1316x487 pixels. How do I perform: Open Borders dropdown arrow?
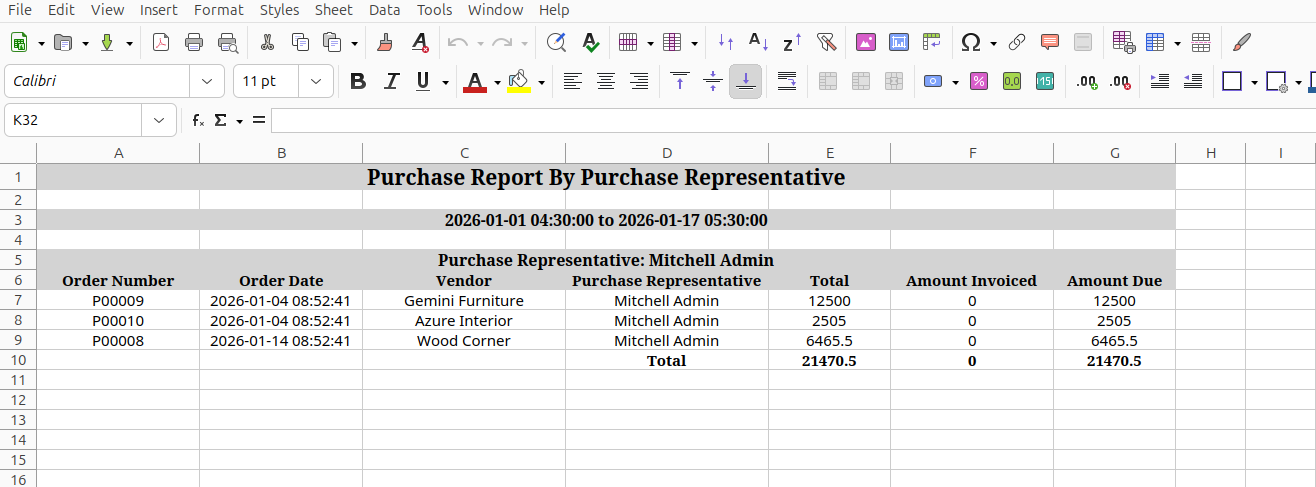1254,81
